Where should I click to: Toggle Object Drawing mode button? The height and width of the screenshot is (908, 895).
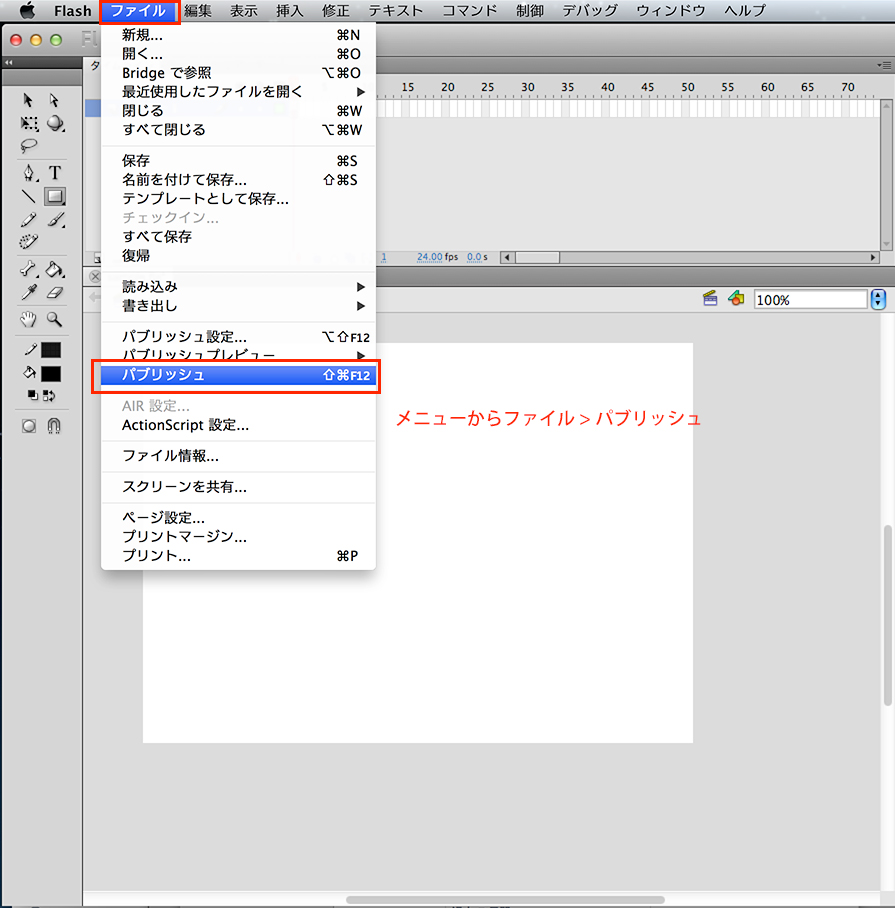point(29,425)
